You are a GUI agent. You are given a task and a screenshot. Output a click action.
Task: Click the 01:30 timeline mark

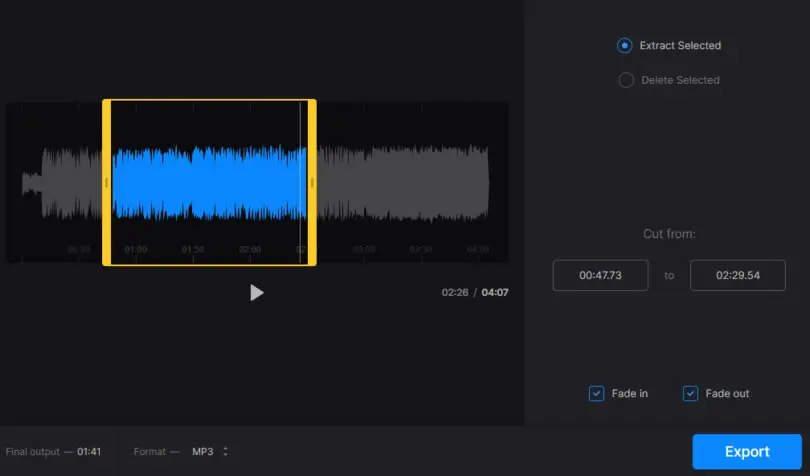pyautogui.click(x=193, y=250)
